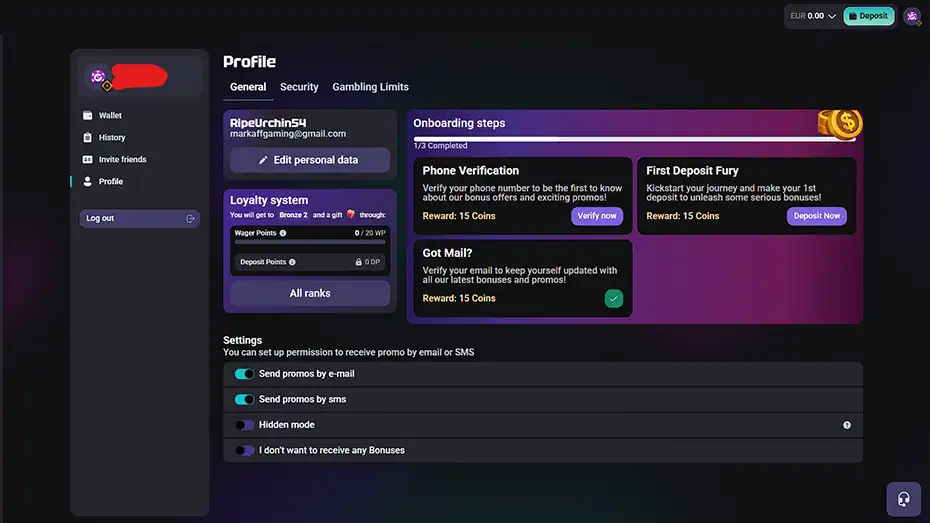Click Verify now for phone
This screenshot has width=930, height=523.
pyautogui.click(x=597, y=216)
